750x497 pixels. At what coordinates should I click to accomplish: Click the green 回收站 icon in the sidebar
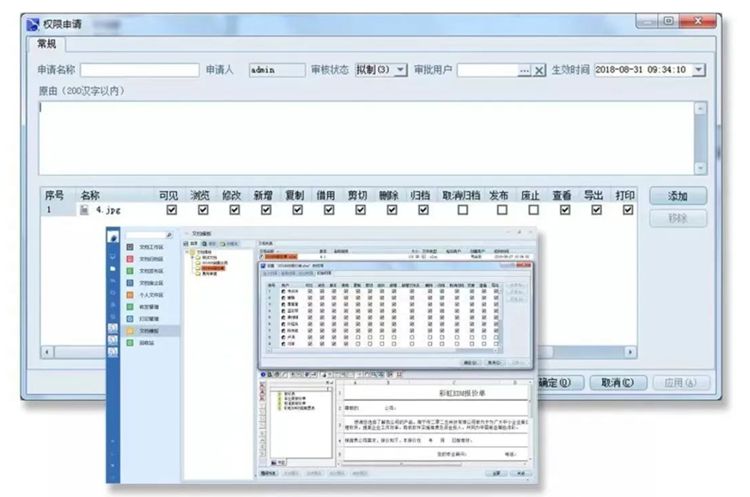[130, 342]
